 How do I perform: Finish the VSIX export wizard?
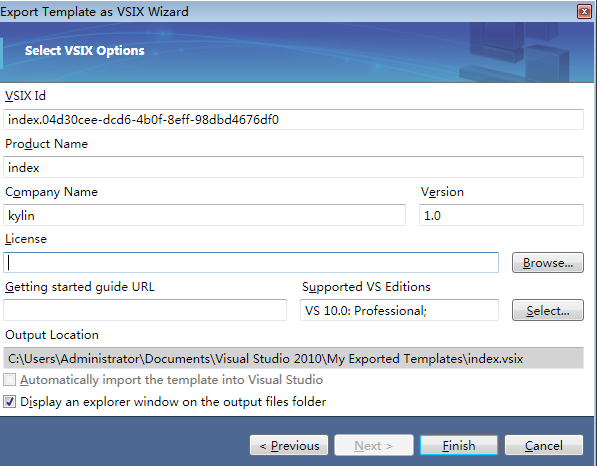coord(459,445)
